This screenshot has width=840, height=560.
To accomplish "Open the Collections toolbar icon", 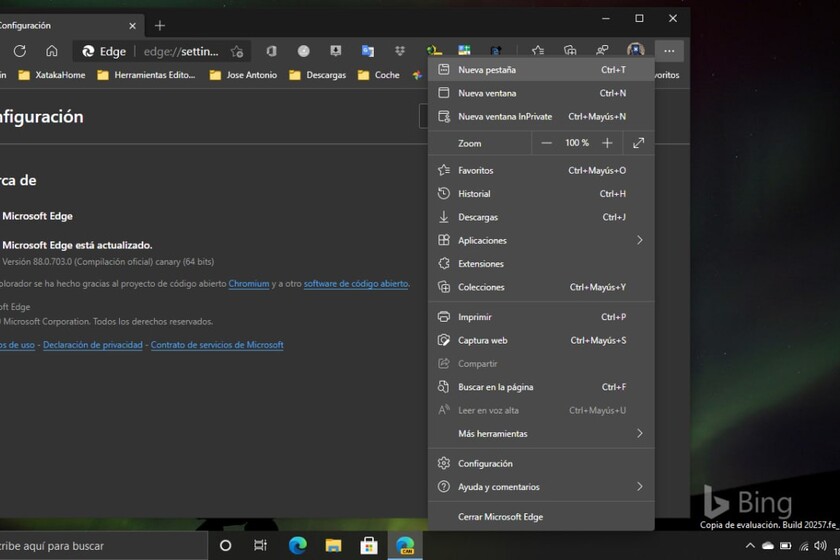I will (570, 51).
